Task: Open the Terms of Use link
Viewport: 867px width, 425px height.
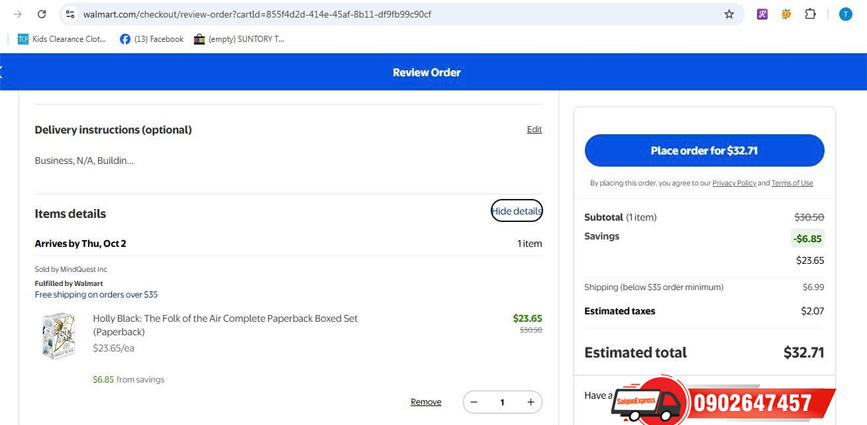Action: coord(792,183)
